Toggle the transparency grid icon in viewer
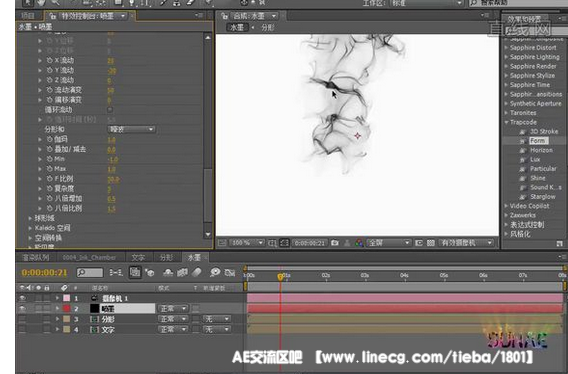Image resolution: width=568 pixels, height=374 pixels. 431,243
